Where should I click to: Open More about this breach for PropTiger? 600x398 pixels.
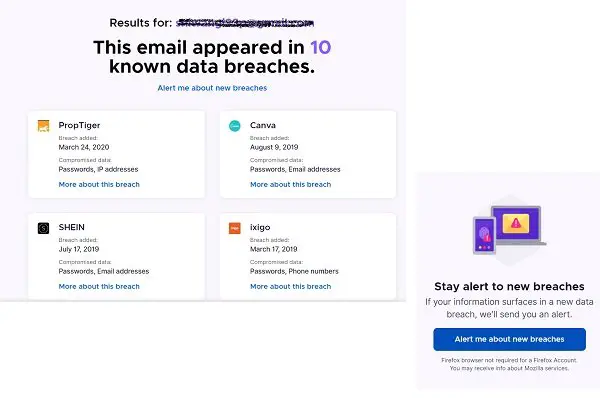99,184
